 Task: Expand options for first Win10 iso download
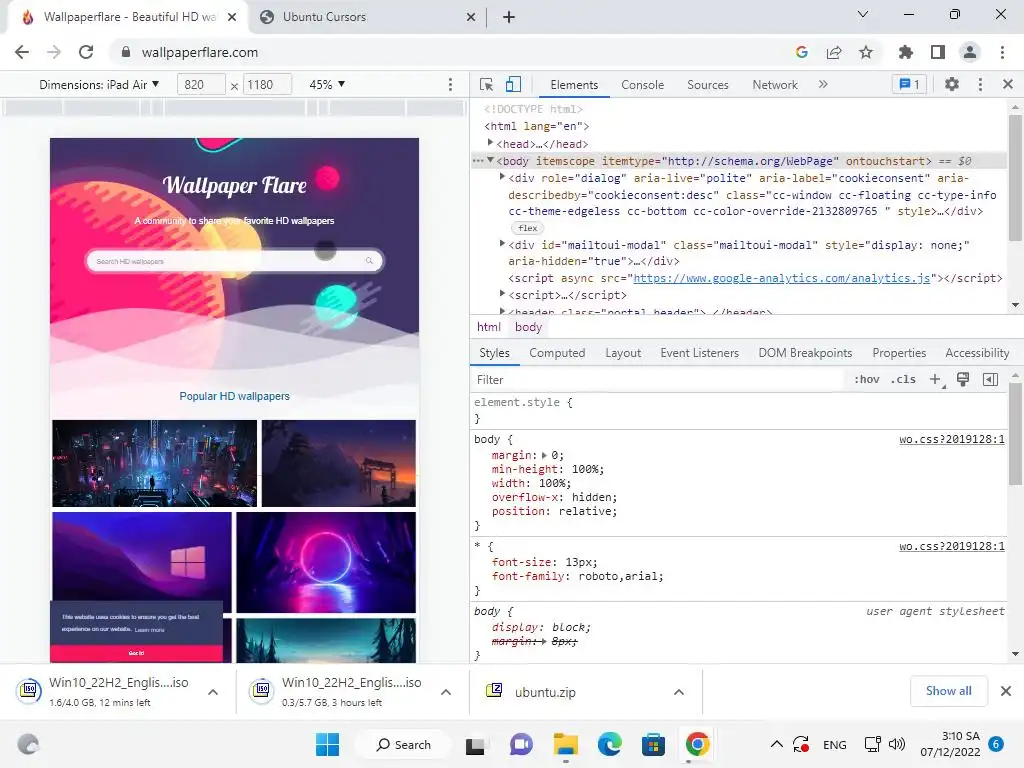pos(213,692)
